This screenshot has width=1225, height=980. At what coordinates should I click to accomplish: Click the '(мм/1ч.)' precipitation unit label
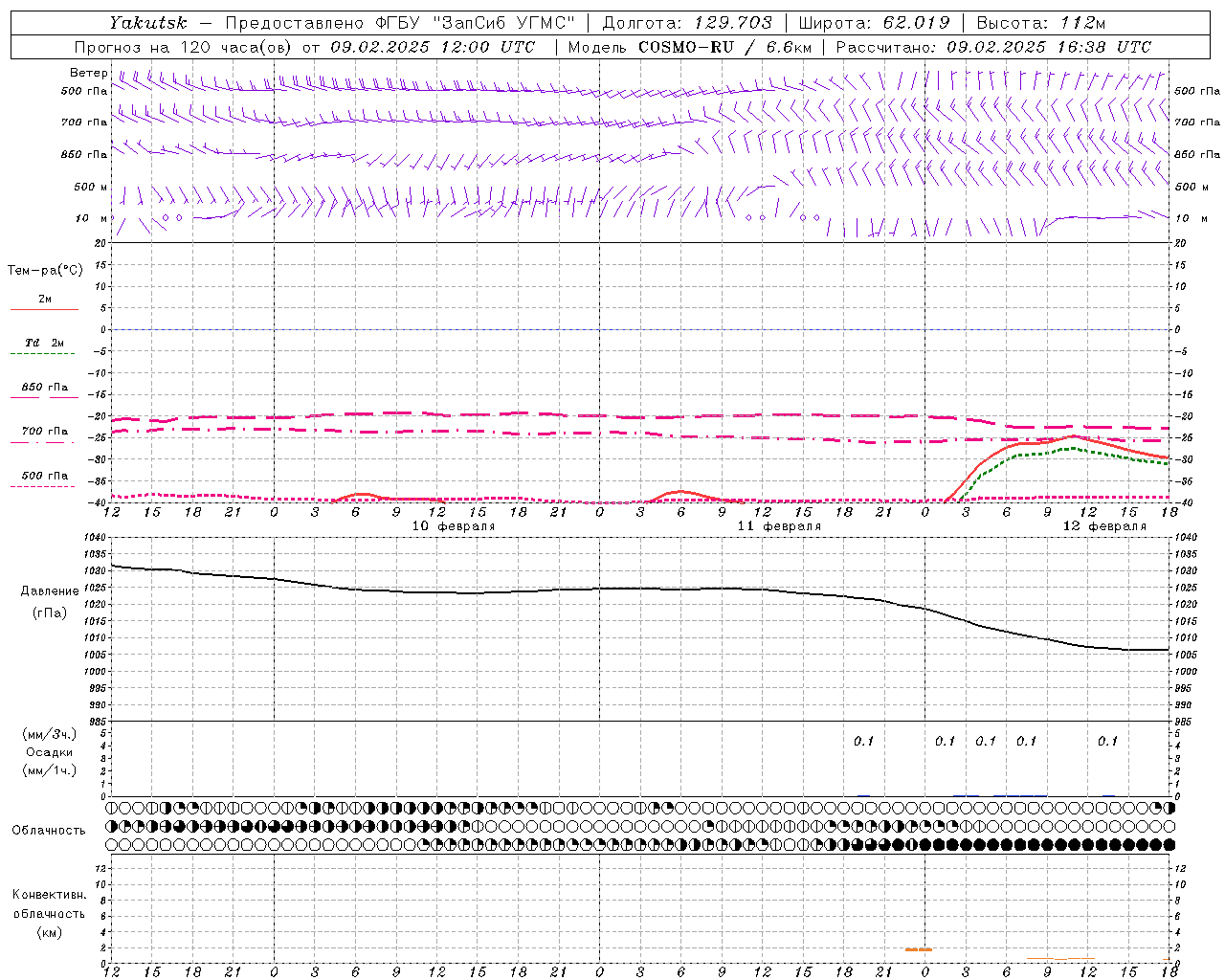50,770
